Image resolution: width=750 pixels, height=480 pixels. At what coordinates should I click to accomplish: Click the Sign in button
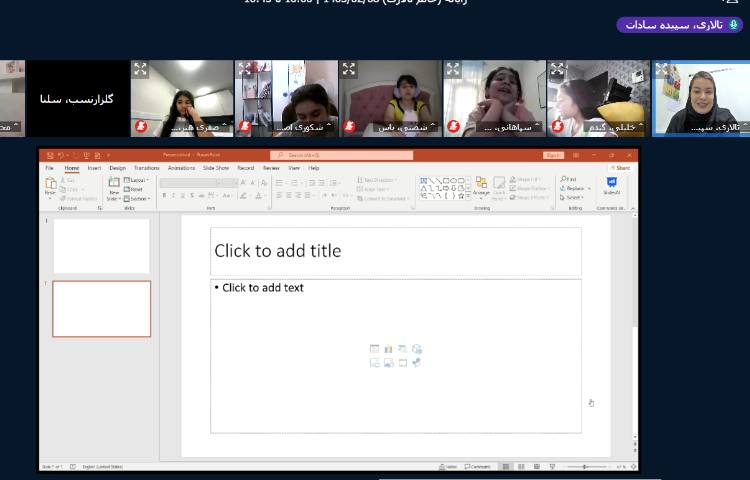click(x=553, y=155)
